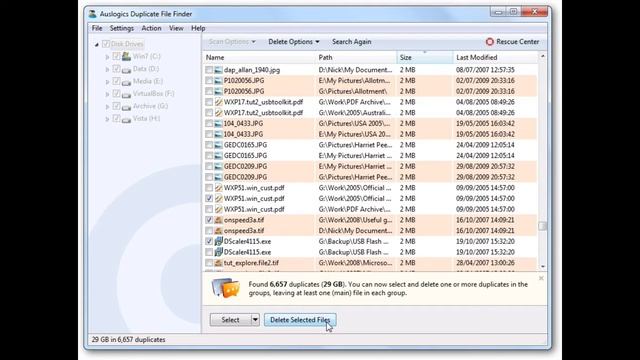640x360 pixels.
Task: Toggle the Disk Drives root checkbox
Action: pyautogui.click(x=106, y=44)
